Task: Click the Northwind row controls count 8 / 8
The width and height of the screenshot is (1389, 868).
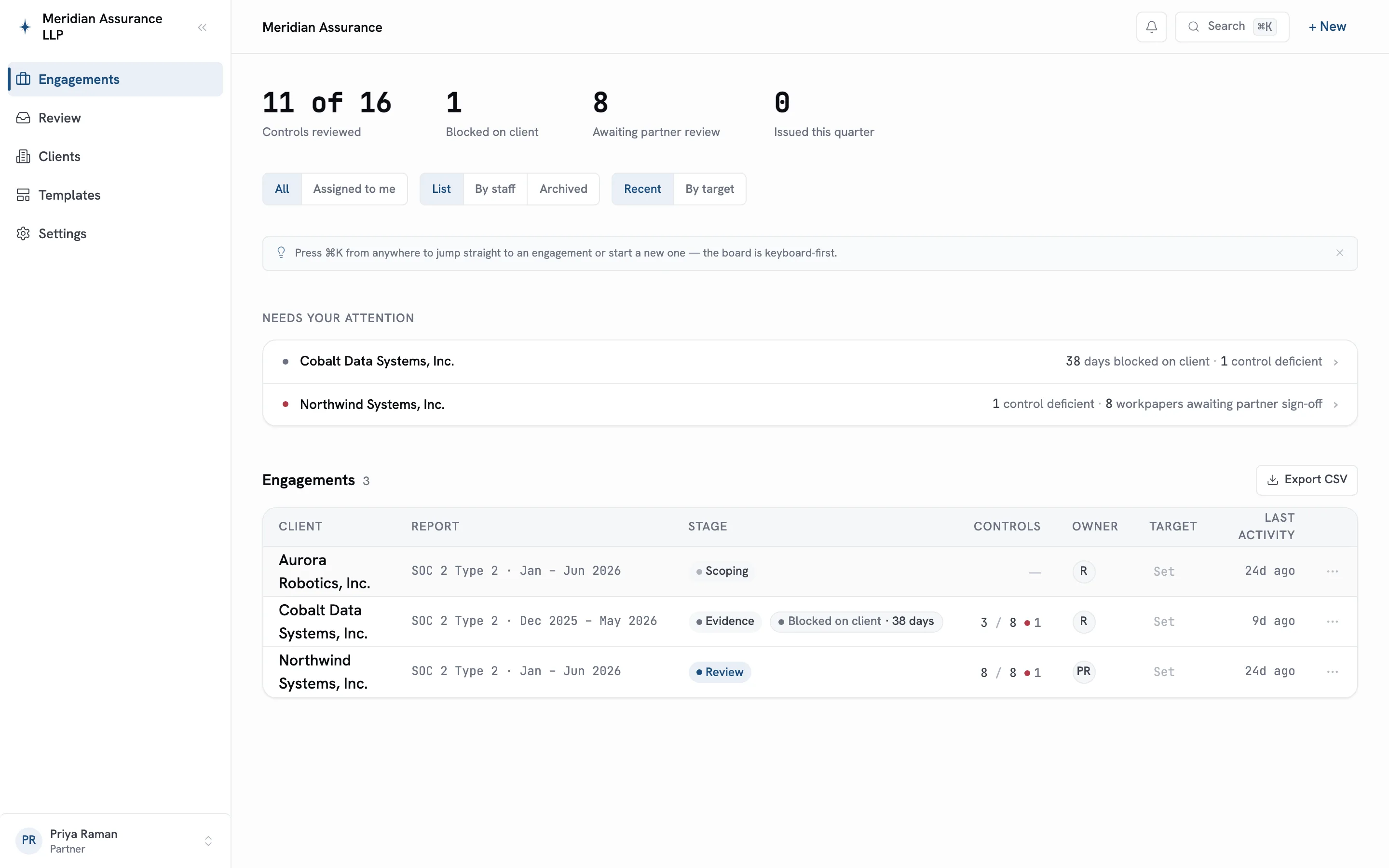Action: [999, 672]
